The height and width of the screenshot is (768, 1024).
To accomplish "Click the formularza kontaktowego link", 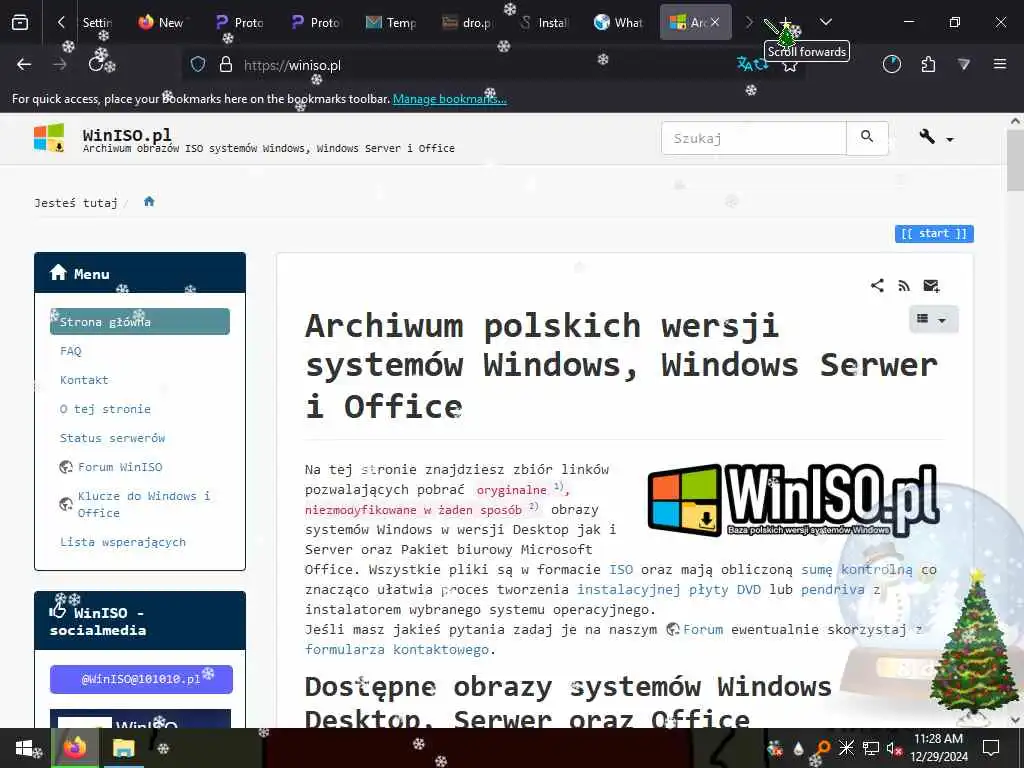I will [396, 650].
